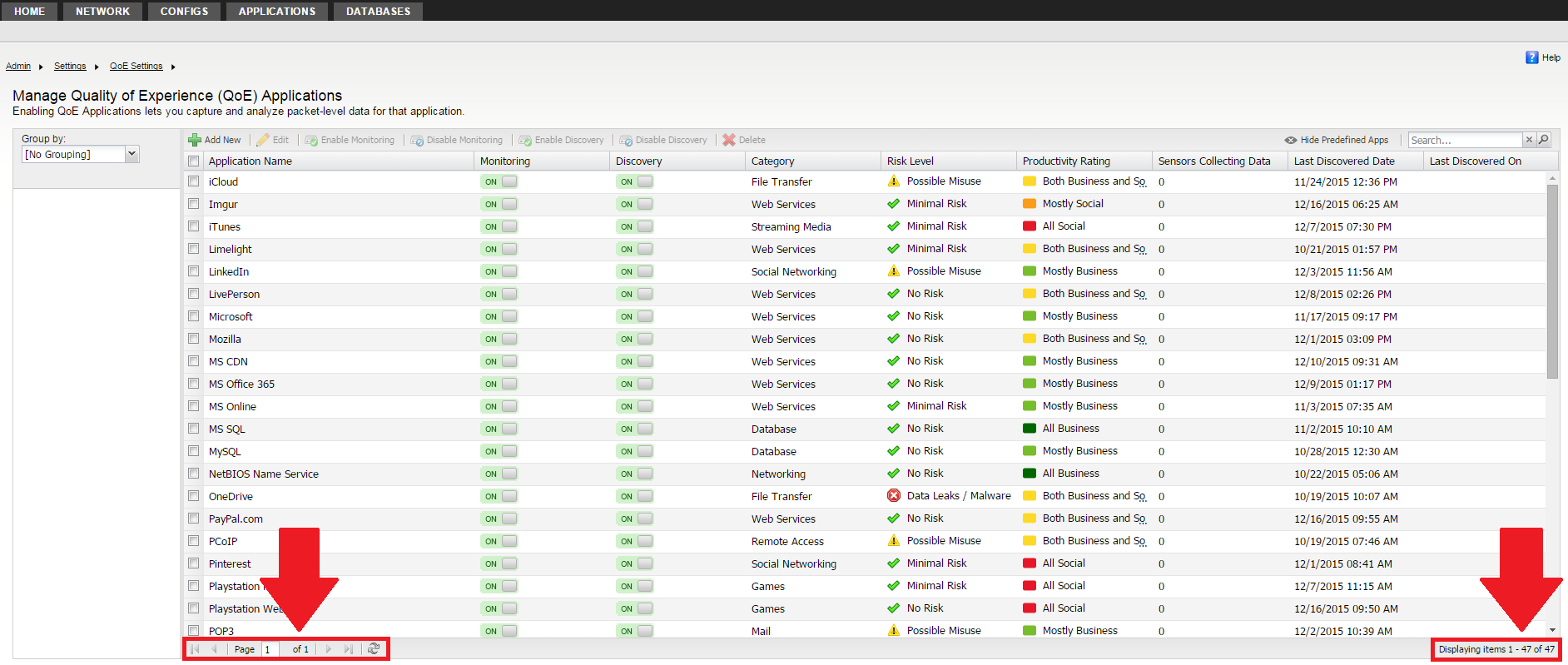This screenshot has height=665, width=1568.
Task: Sort by the Application Name column header
Action: 338,161
